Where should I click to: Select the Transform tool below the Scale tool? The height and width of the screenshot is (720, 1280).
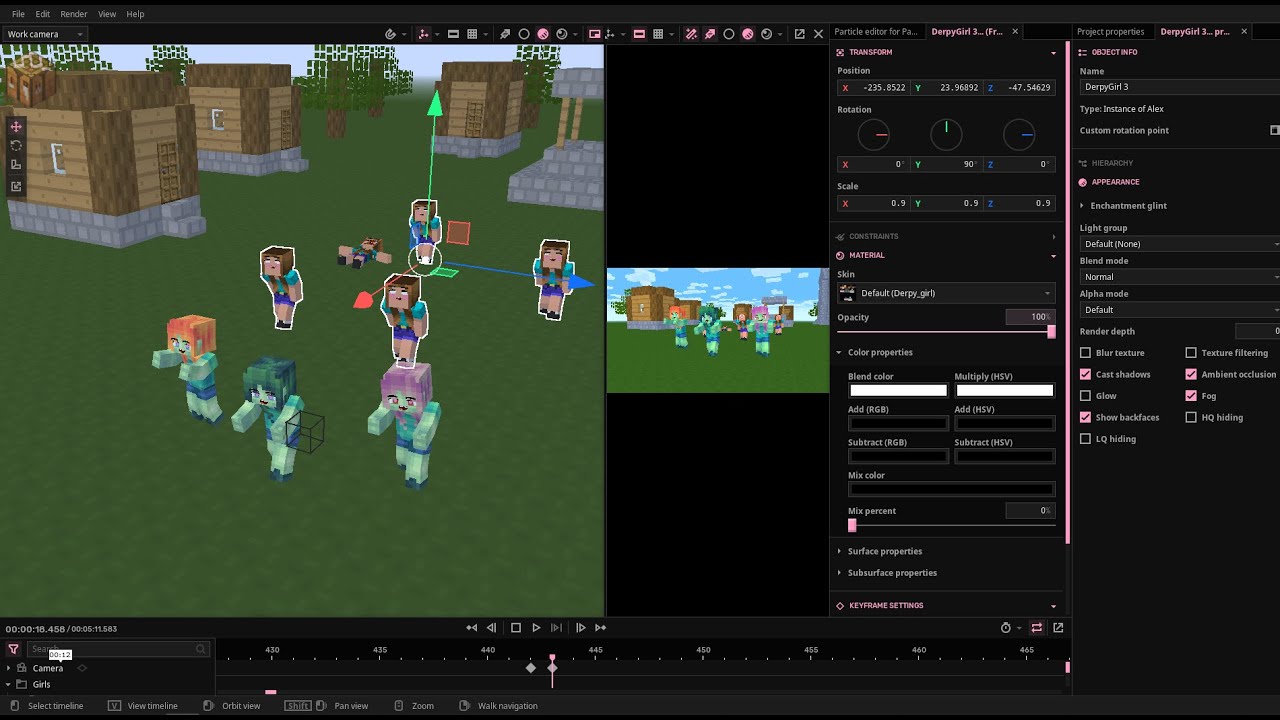16,186
